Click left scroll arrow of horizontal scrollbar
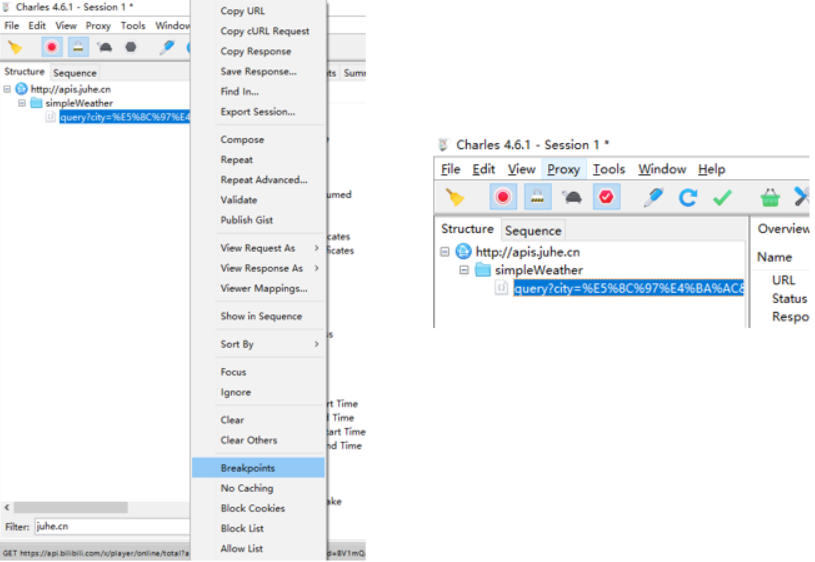This screenshot has width=815, height=562. [7, 507]
